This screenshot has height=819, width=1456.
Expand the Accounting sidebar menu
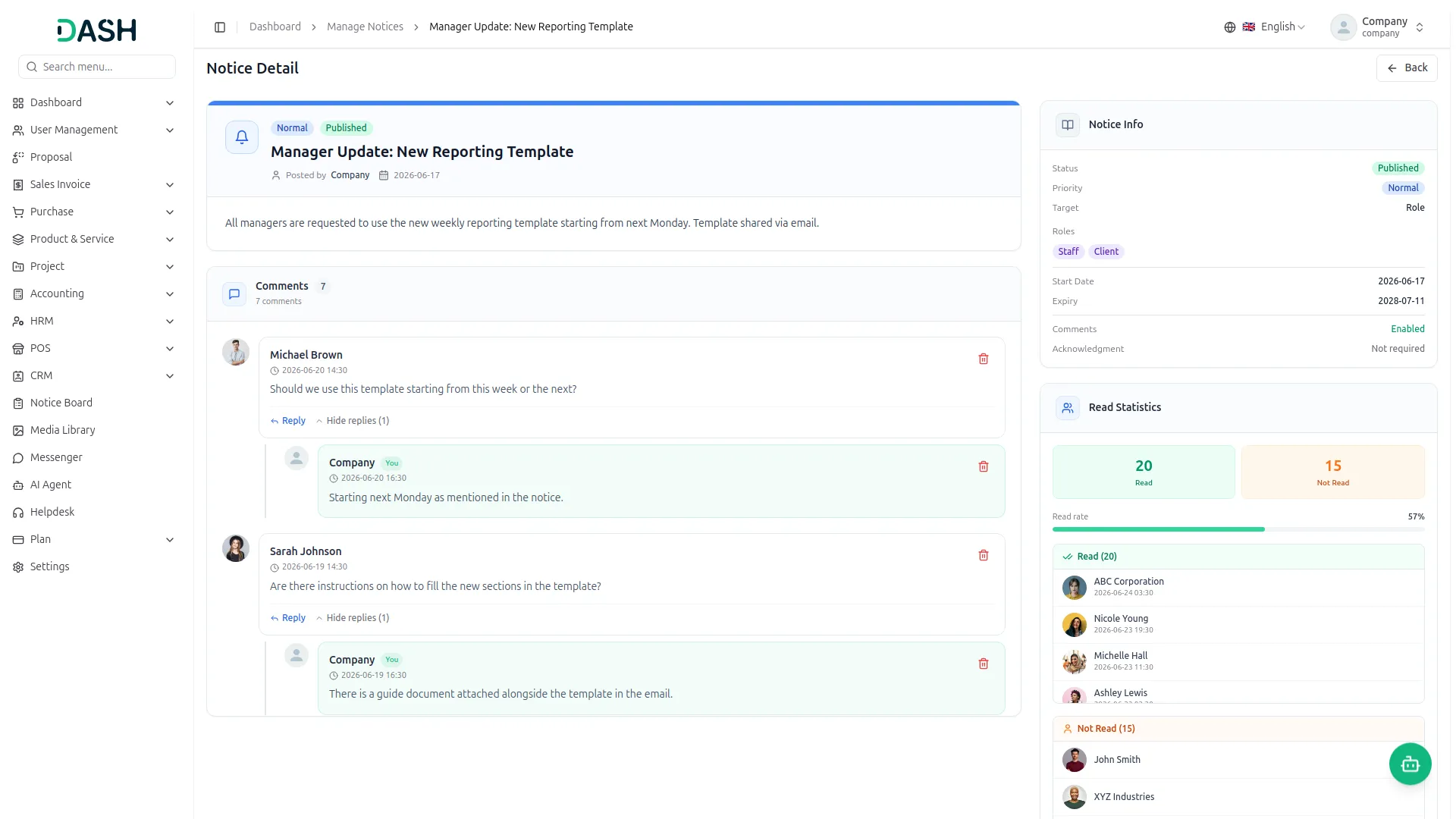tap(94, 294)
